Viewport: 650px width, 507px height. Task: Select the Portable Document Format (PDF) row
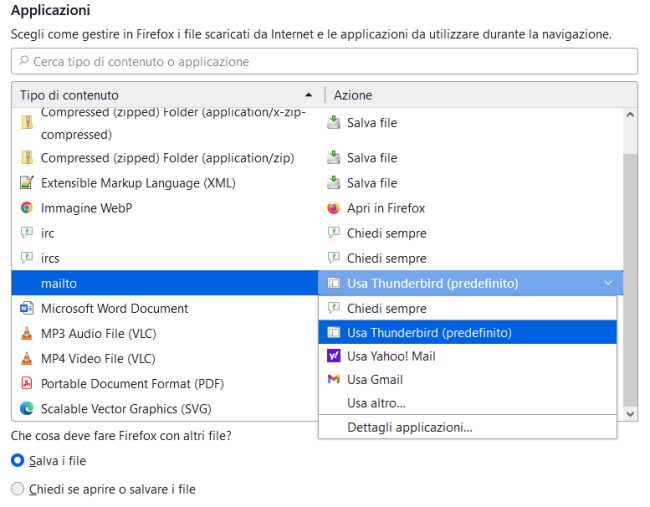pos(165,383)
